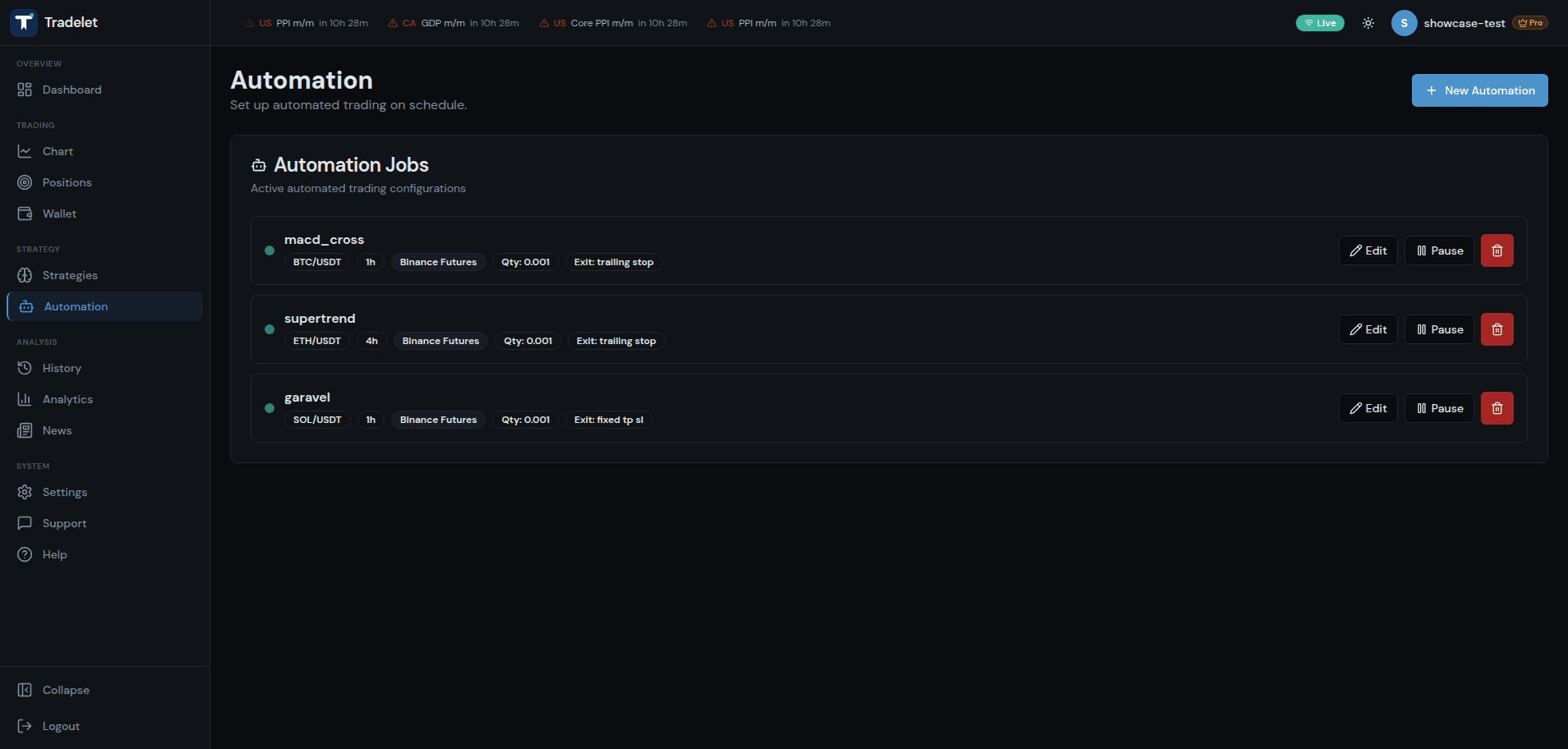
Task: Click the showcase-test user avatar
Action: point(1404,23)
